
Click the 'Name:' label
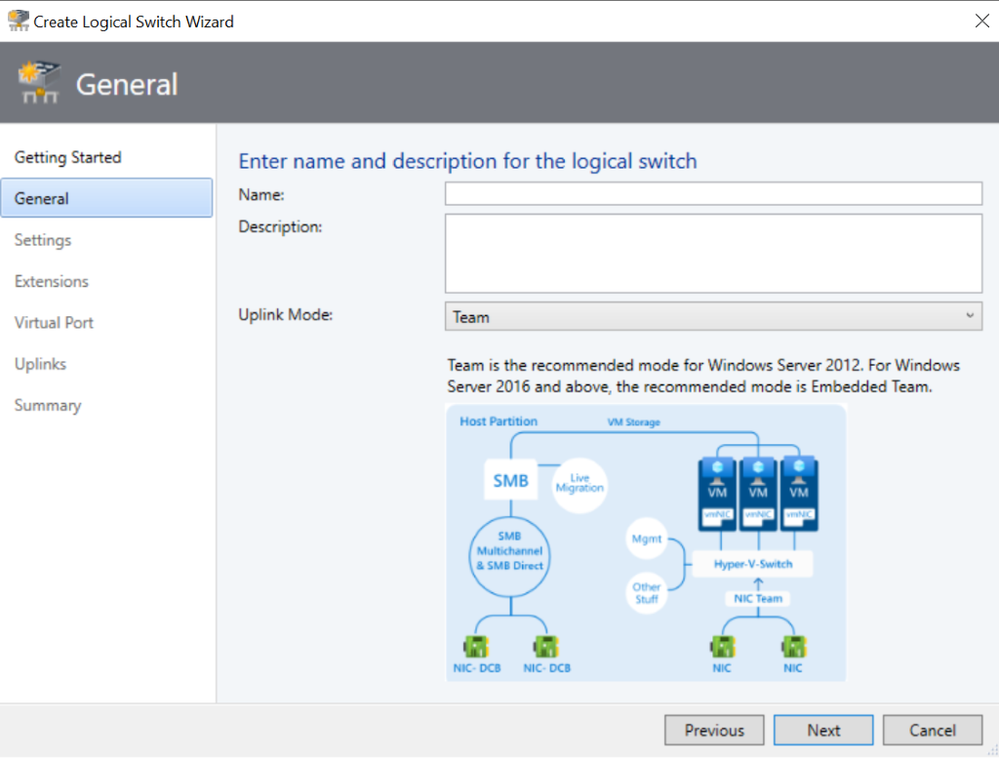click(x=261, y=195)
